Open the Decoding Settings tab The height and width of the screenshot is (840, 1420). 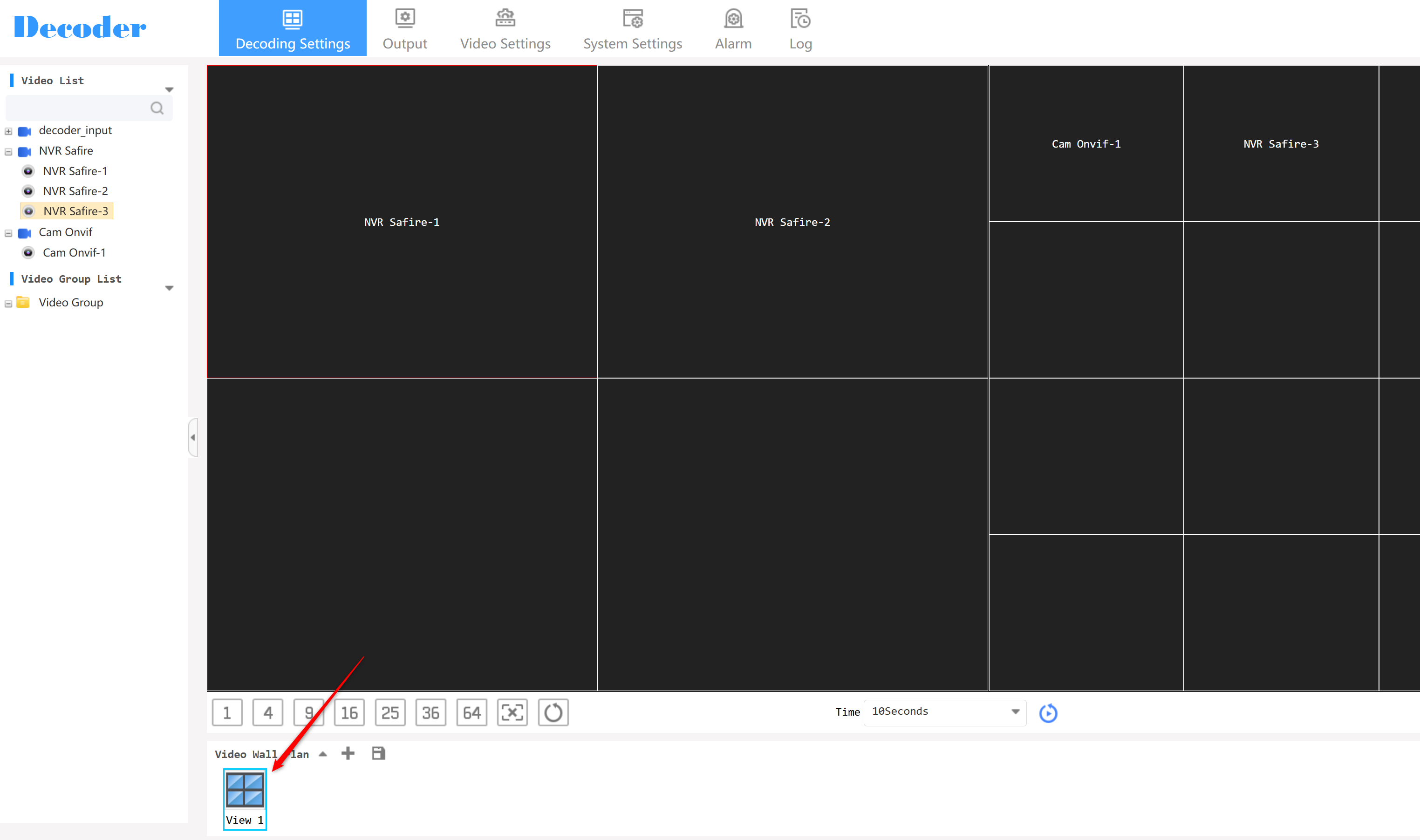293,28
